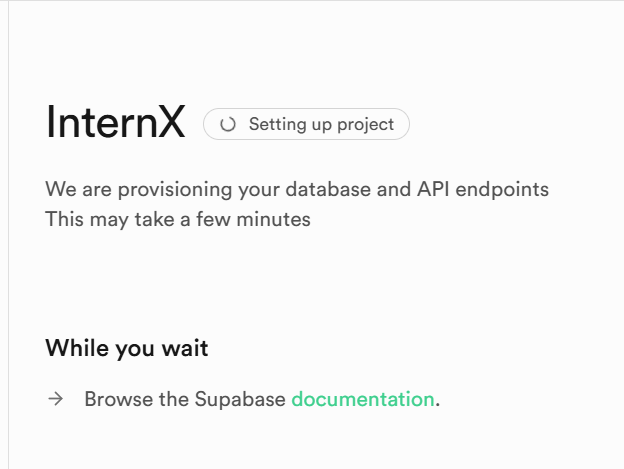Click the "This may take a few minutes" text
The height and width of the screenshot is (469, 624).
178,219
